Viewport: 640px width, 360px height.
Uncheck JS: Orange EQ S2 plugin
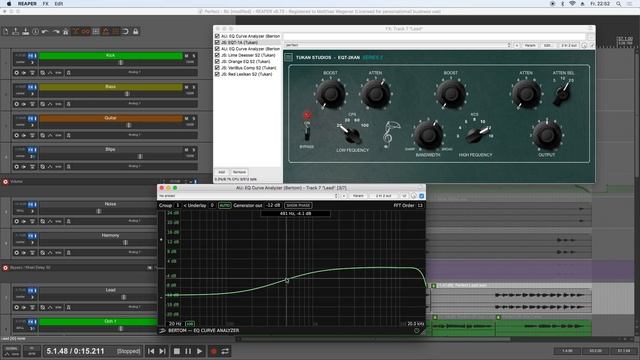click(217, 61)
